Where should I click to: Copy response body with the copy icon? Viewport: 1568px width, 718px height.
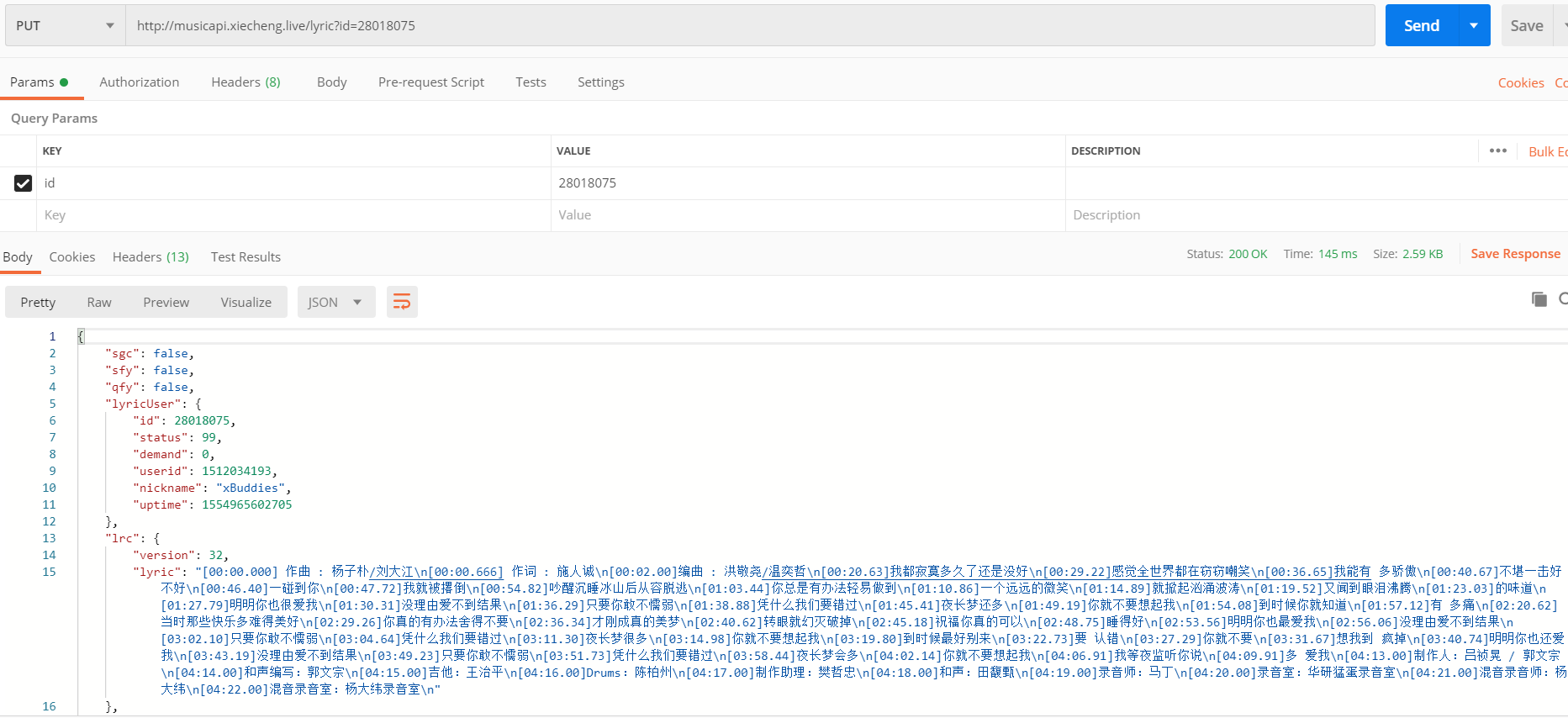pos(1539,299)
